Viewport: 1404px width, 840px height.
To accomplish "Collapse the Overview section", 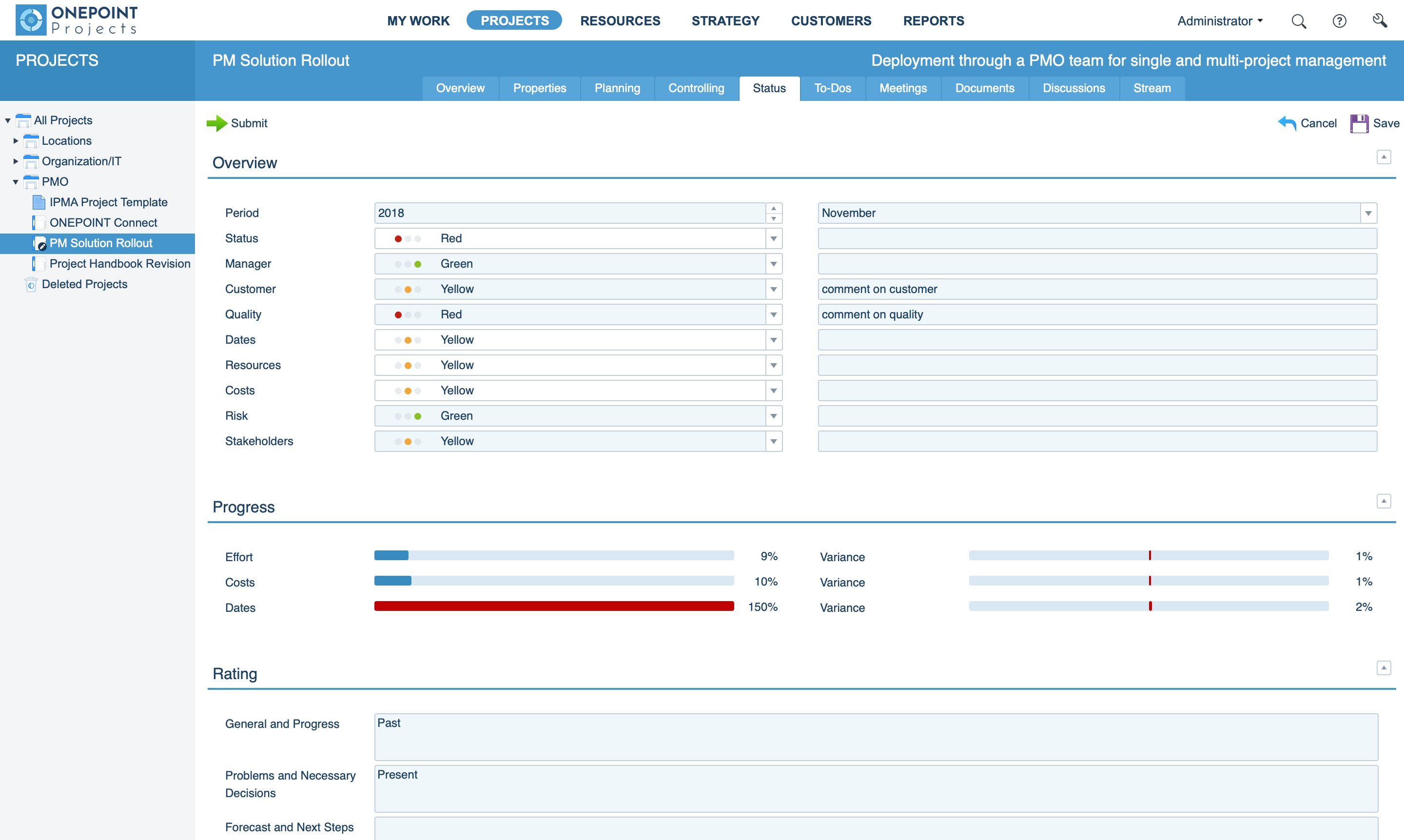I will [1384, 157].
